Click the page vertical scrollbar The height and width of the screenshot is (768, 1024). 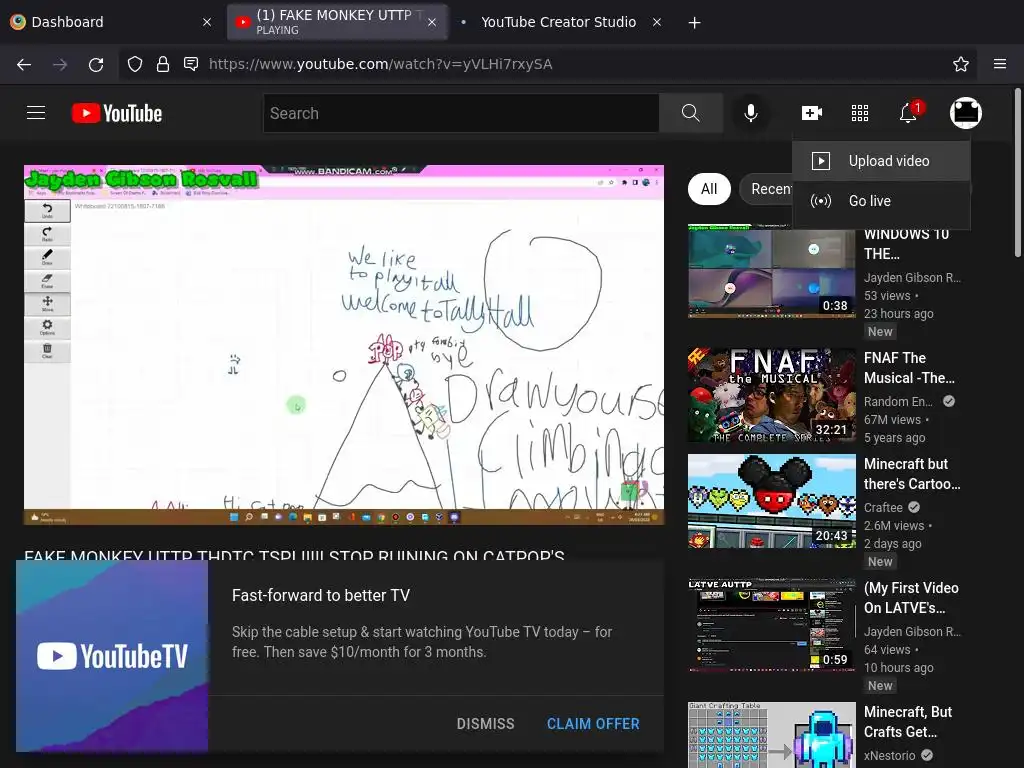pos(1017,173)
